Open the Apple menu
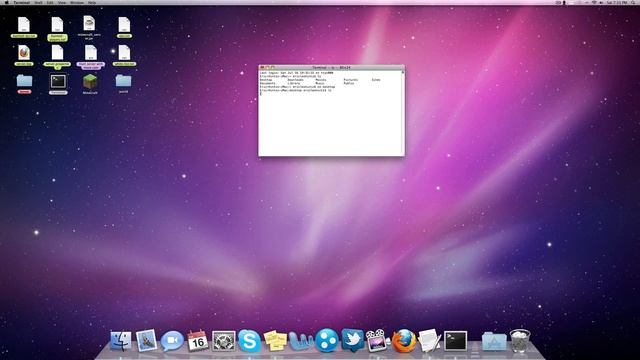Image resolution: width=640 pixels, height=360 pixels. [x=7, y=2]
